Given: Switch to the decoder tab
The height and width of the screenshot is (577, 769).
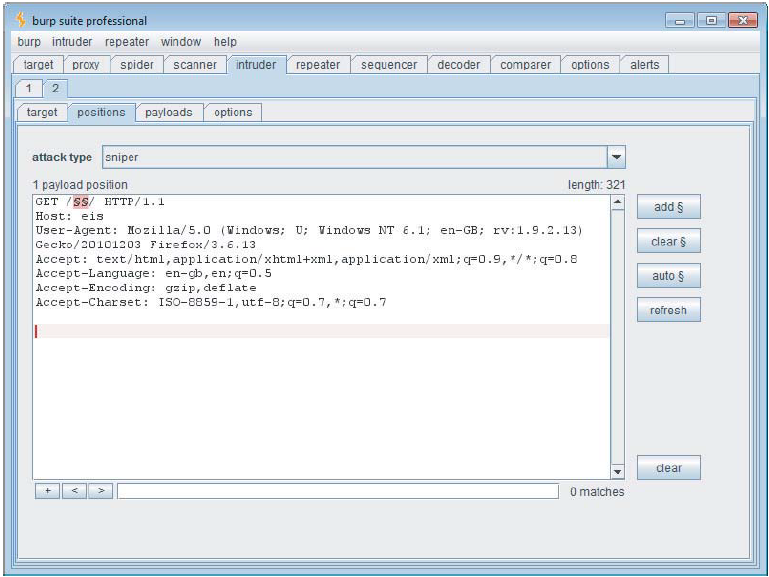Looking at the screenshot, I should point(459,65).
